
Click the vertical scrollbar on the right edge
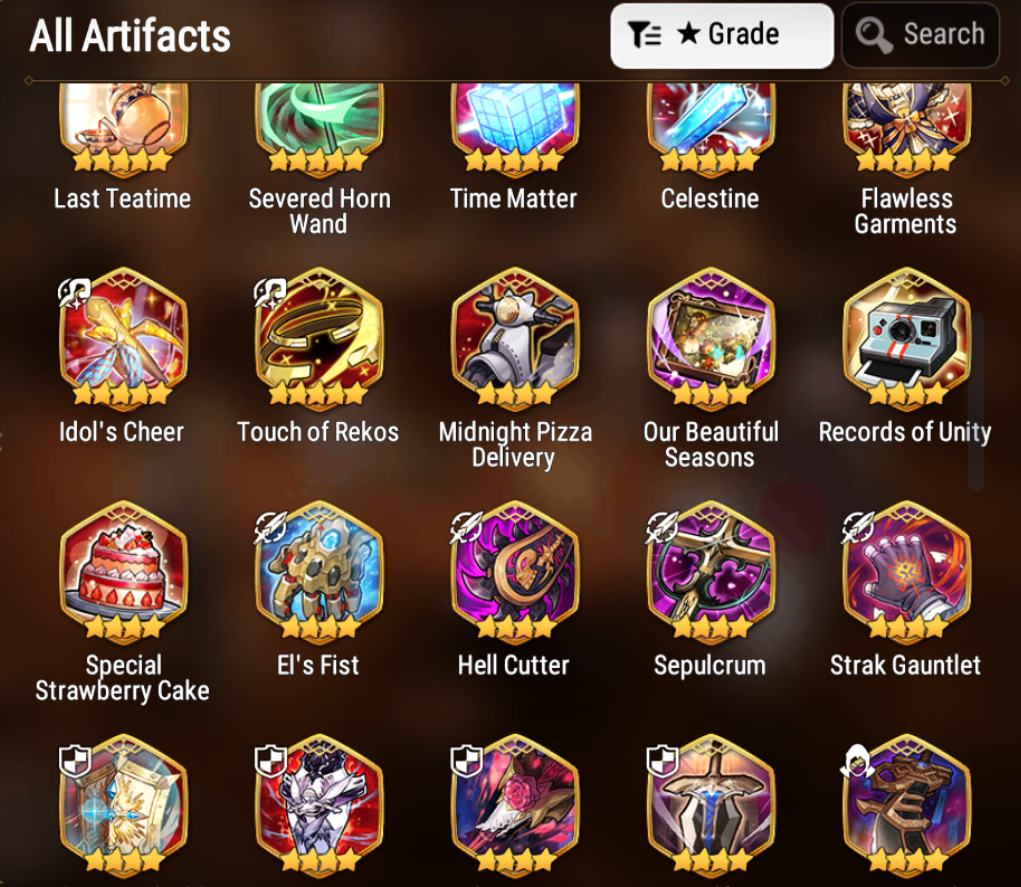pos(975,401)
